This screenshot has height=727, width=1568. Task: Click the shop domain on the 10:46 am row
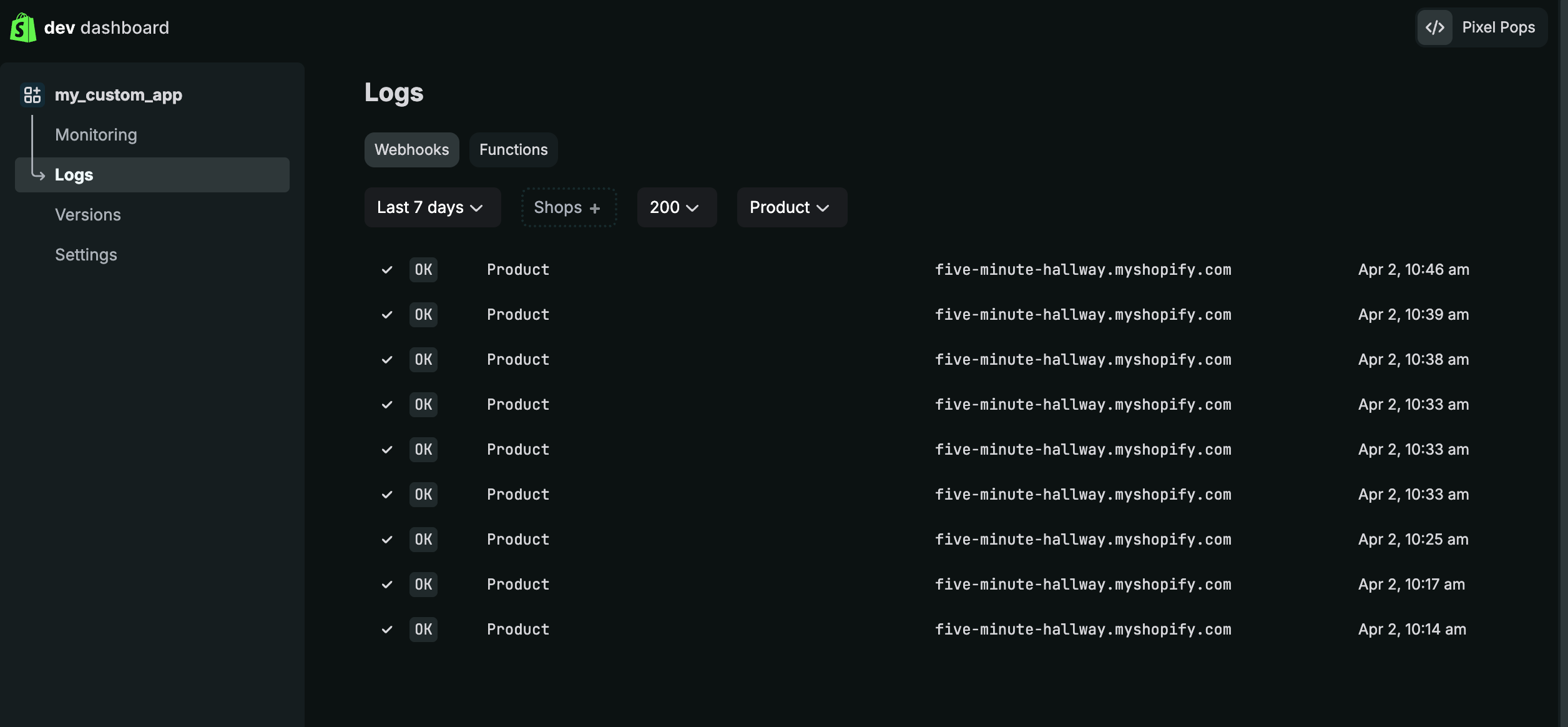point(1083,270)
